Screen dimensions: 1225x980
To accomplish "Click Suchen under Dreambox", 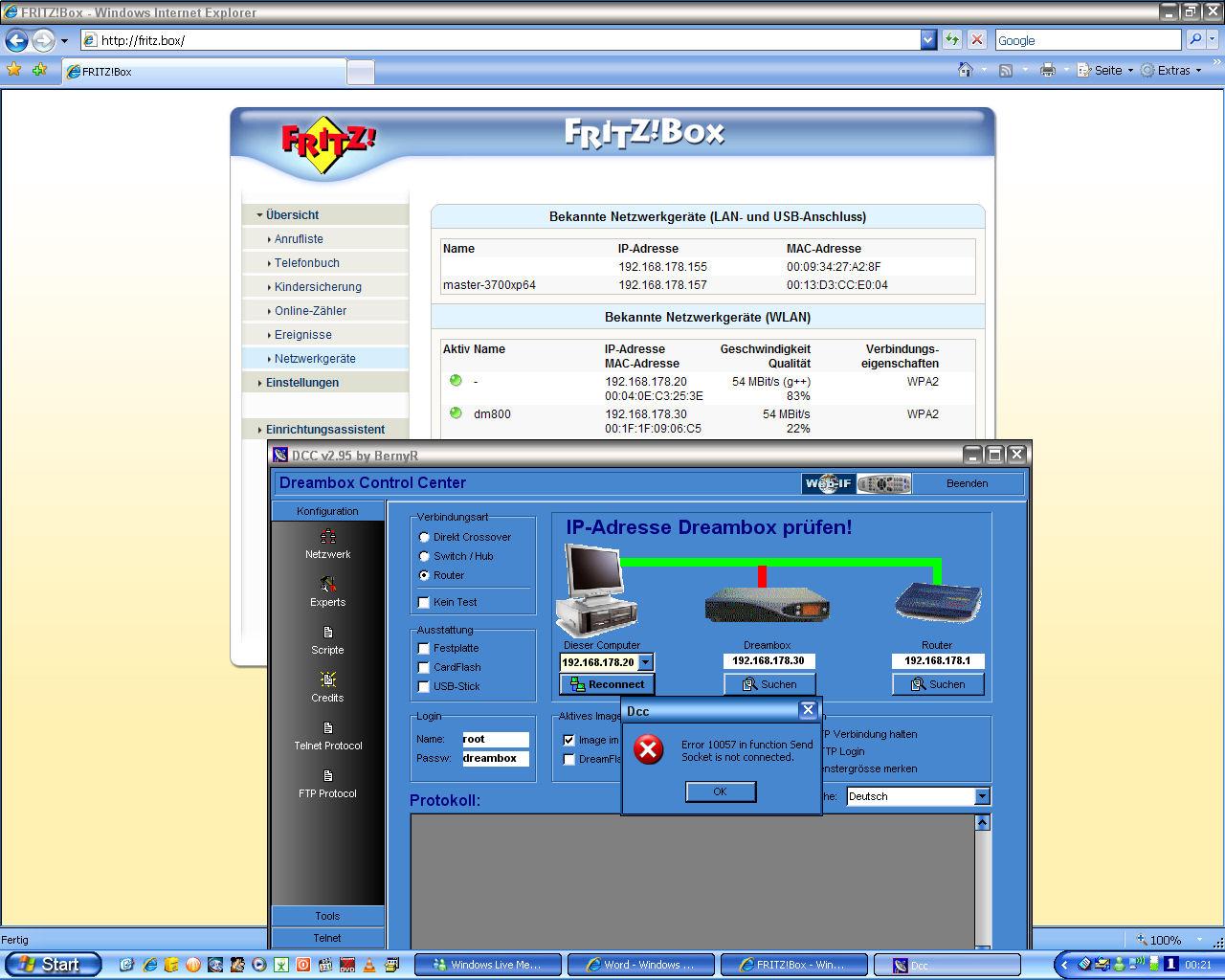I will tap(769, 684).
